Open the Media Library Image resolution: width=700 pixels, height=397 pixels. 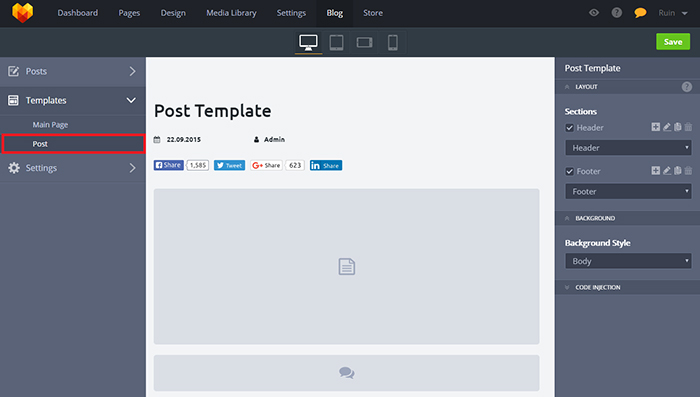(231, 13)
